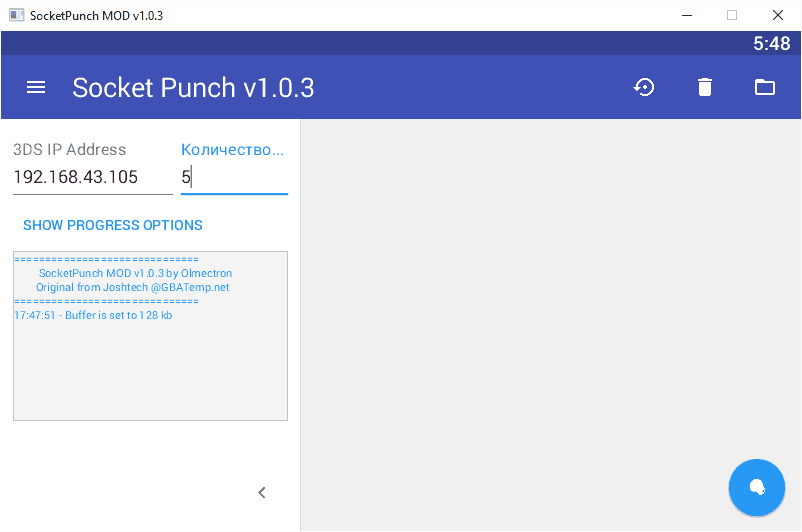
Task: Close the SocketPunch MOD window
Action: coord(777,15)
